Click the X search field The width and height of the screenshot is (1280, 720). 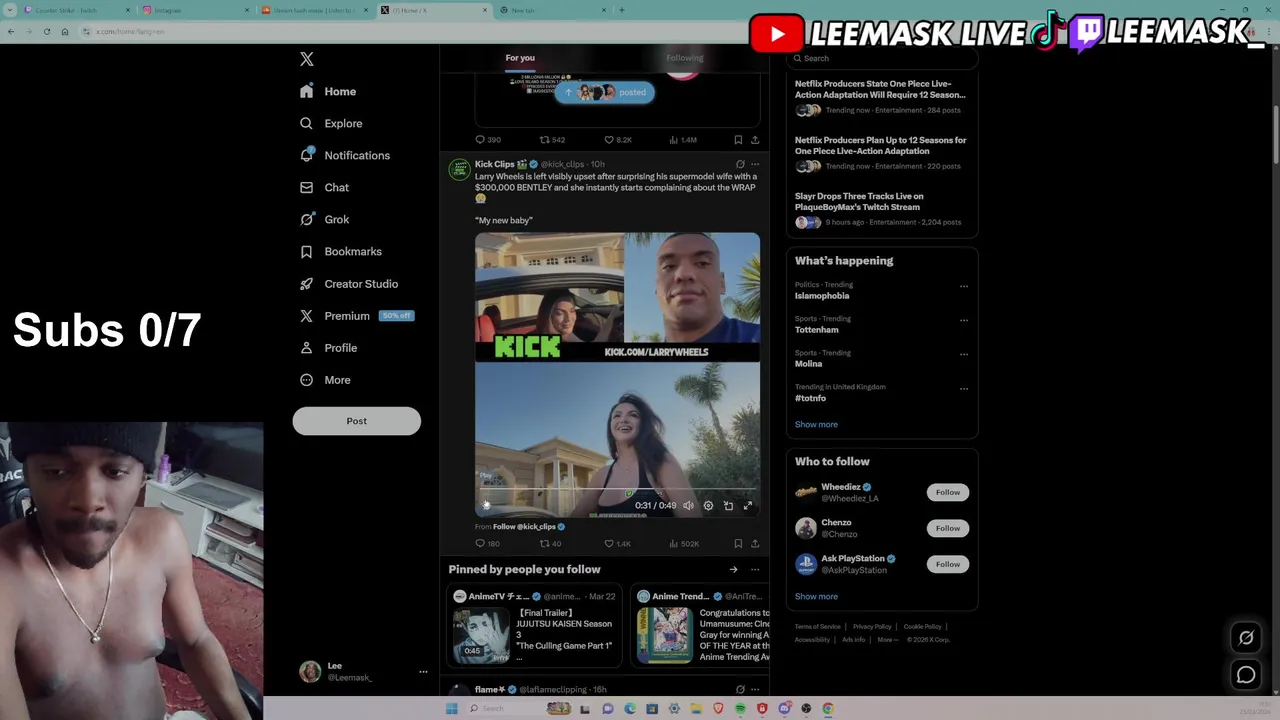tap(882, 58)
